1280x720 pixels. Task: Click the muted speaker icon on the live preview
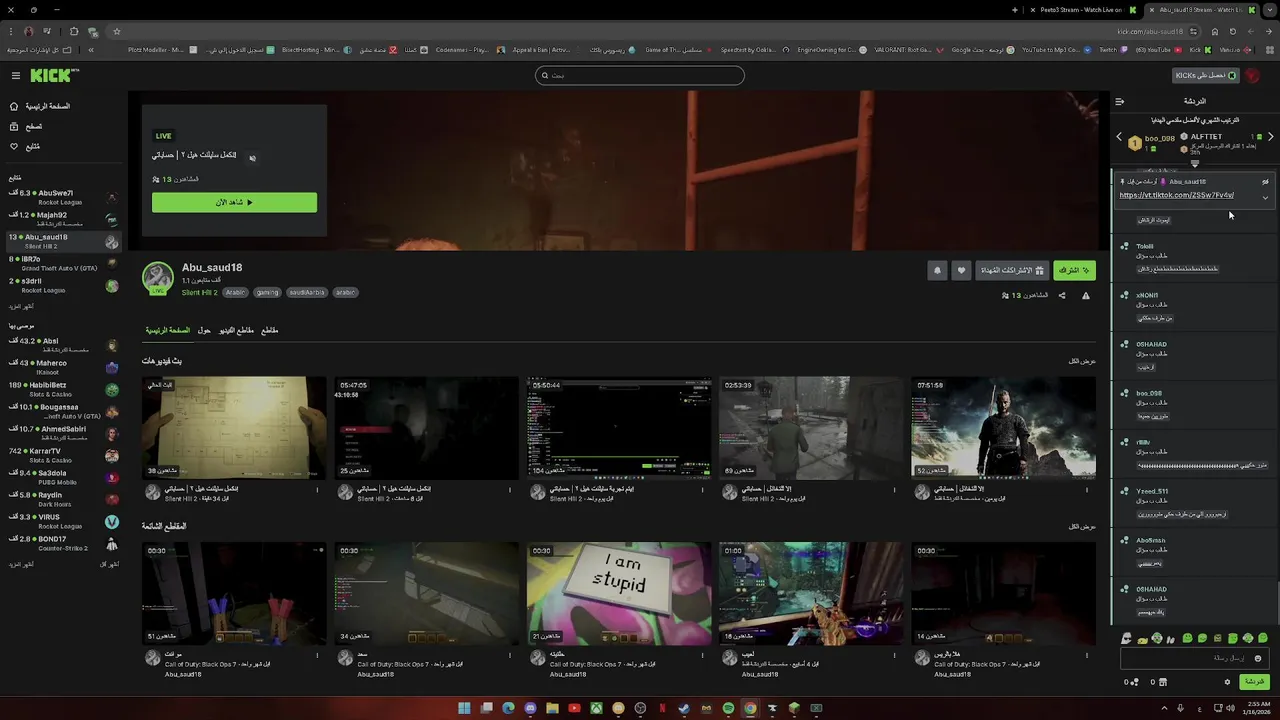pos(252,157)
